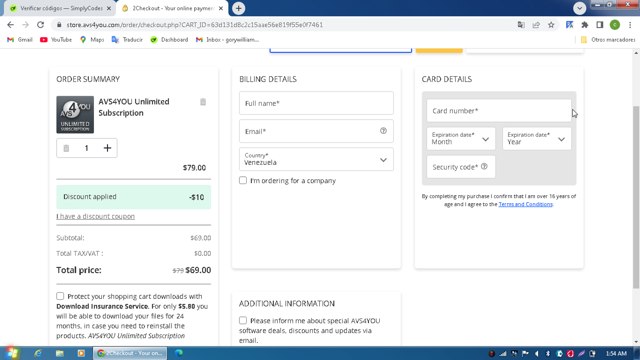
Task: Close the Verificar códigos tab
Action: pos(109,9)
